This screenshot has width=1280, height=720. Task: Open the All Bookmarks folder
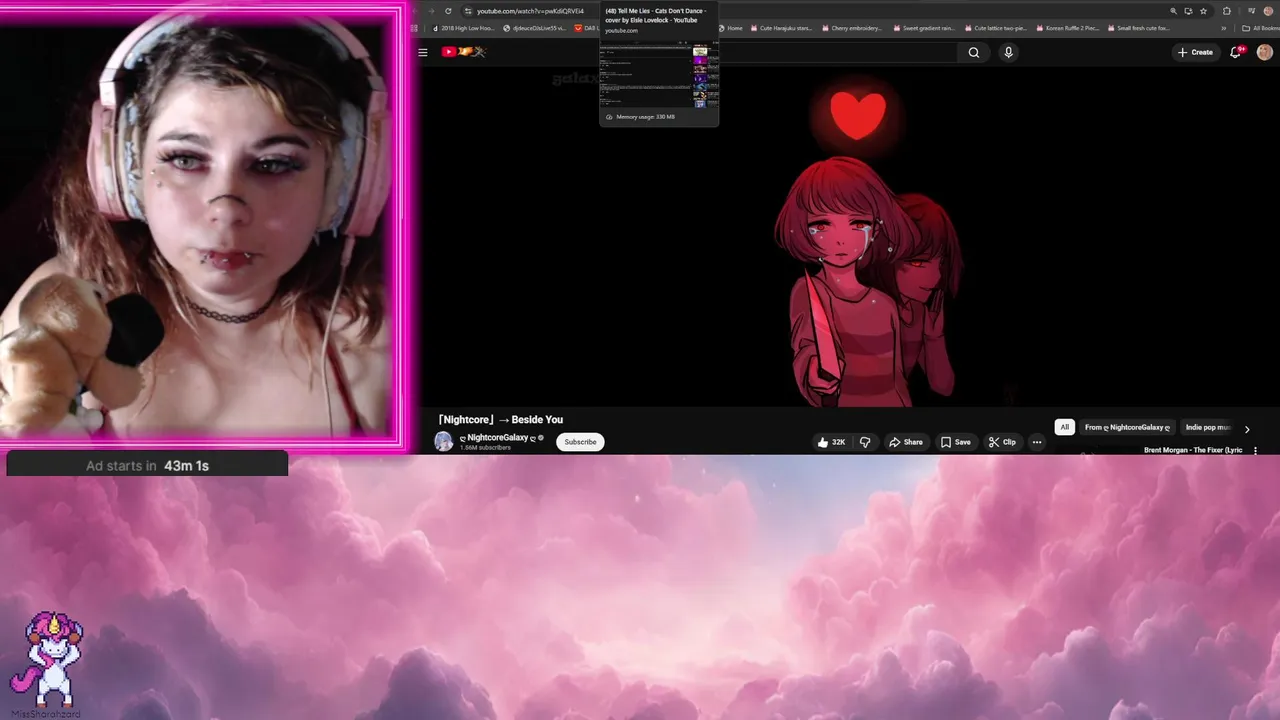click(x=1259, y=28)
